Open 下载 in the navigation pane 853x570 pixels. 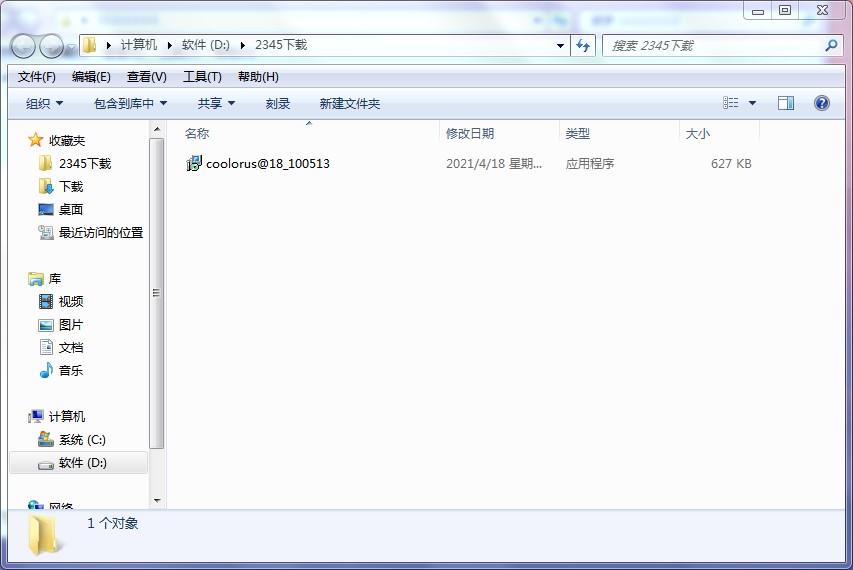pyautogui.click(x=71, y=187)
